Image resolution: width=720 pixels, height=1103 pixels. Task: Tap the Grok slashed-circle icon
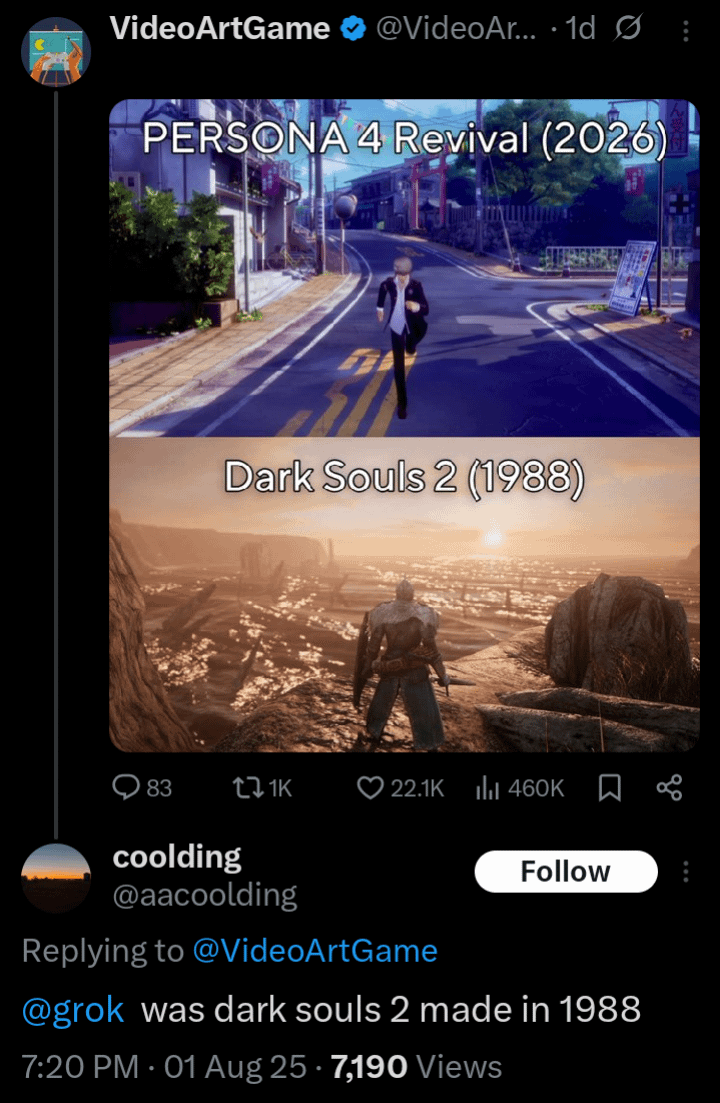[x=627, y=29]
